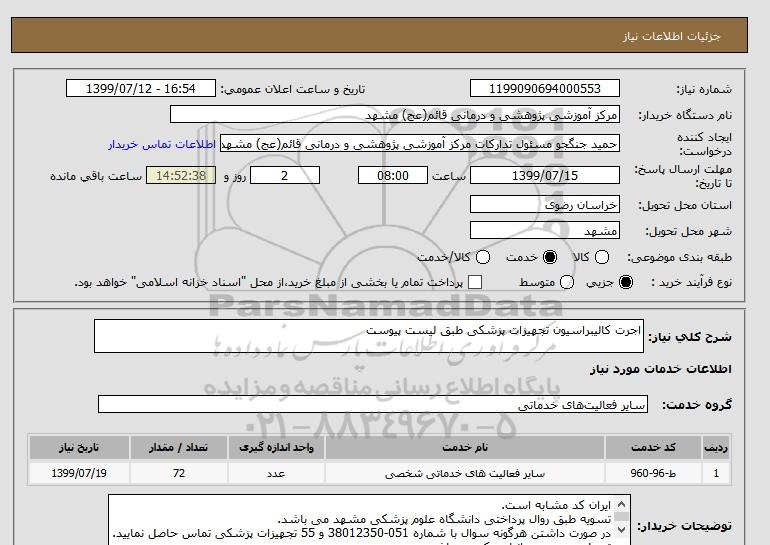Select the جزیی purchase type radio
This screenshot has height=545, width=770.
(626, 282)
